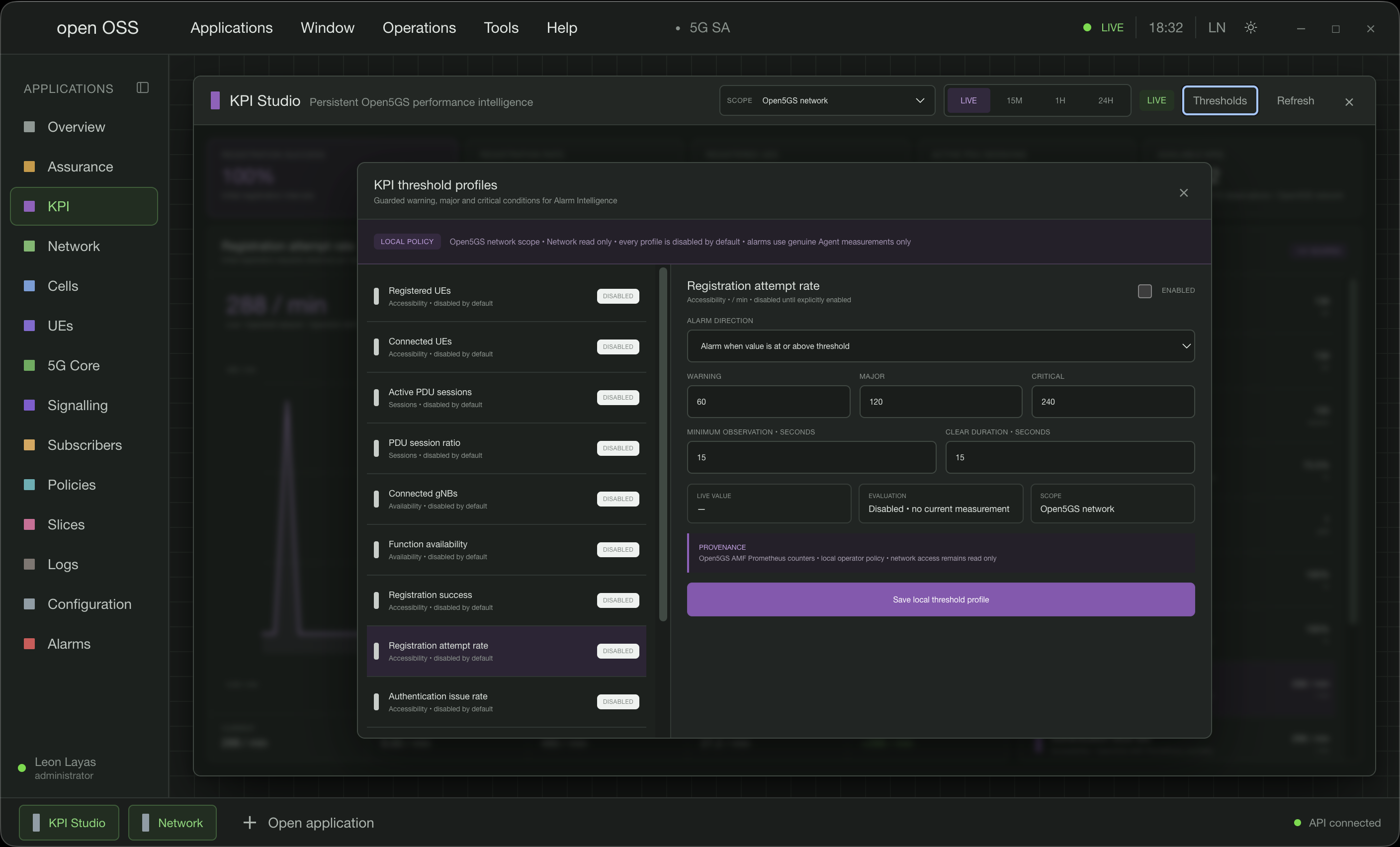Open Configuration application
The height and width of the screenshot is (847, 1400).
click(x=84, y=604)
